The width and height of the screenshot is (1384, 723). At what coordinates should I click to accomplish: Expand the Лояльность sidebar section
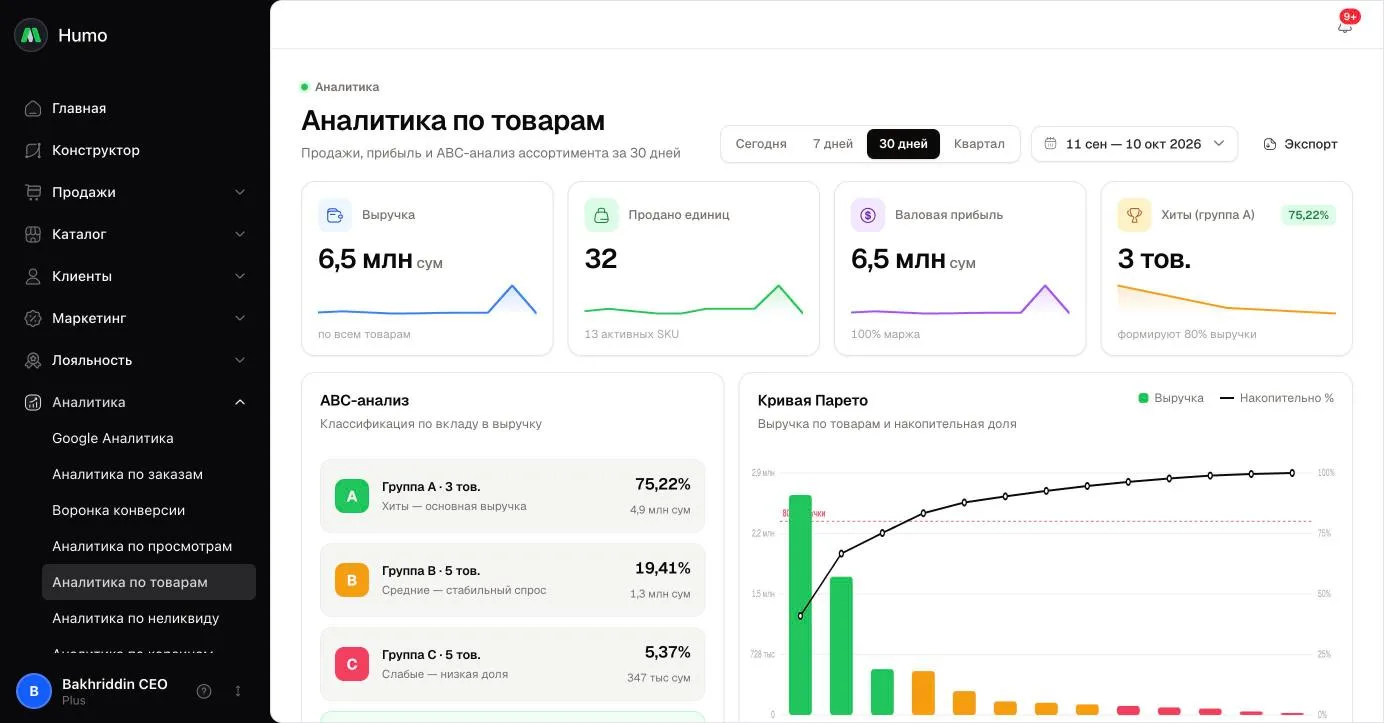240,360
